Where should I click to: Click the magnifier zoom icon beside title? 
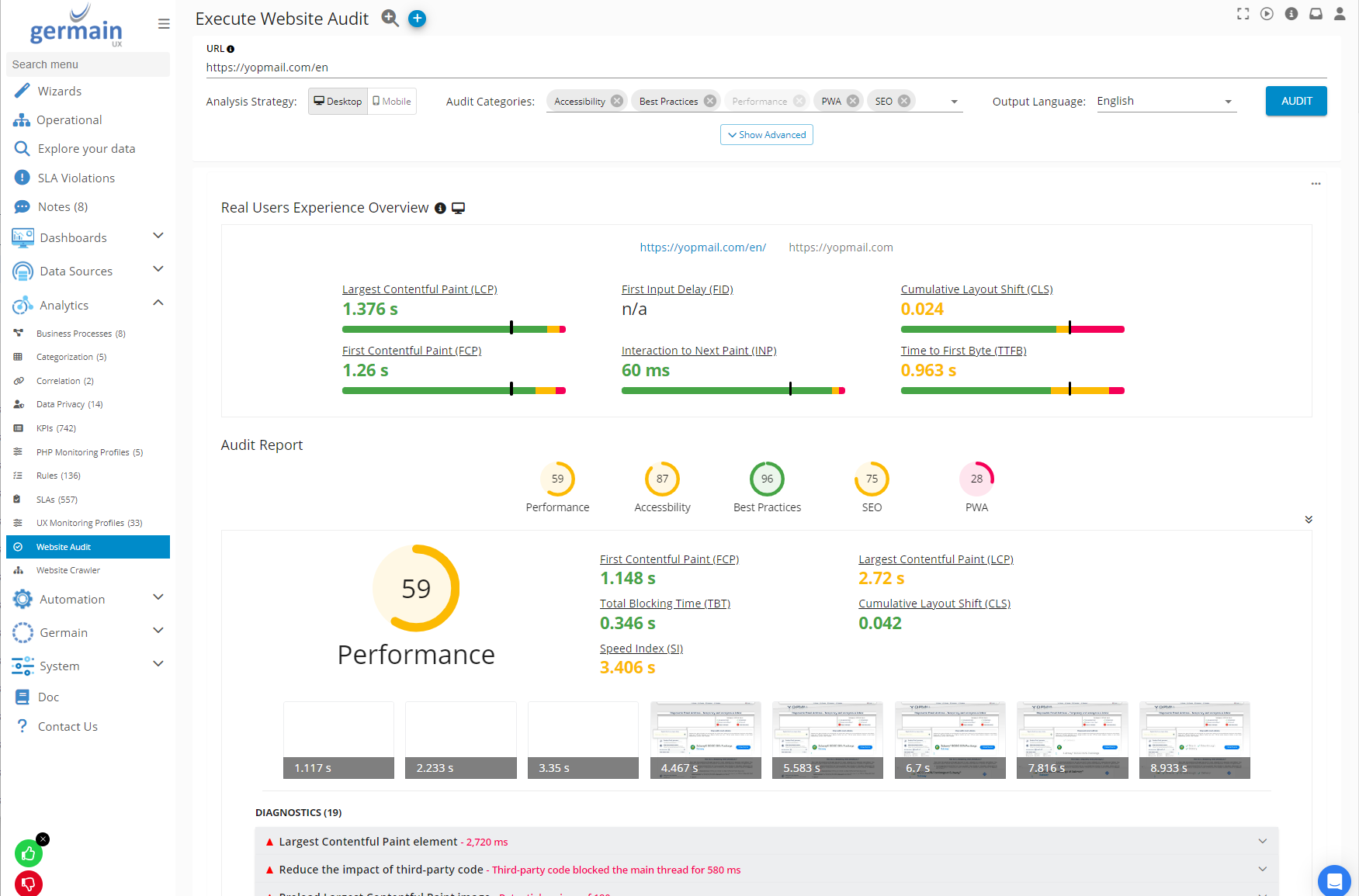[390, 19]
